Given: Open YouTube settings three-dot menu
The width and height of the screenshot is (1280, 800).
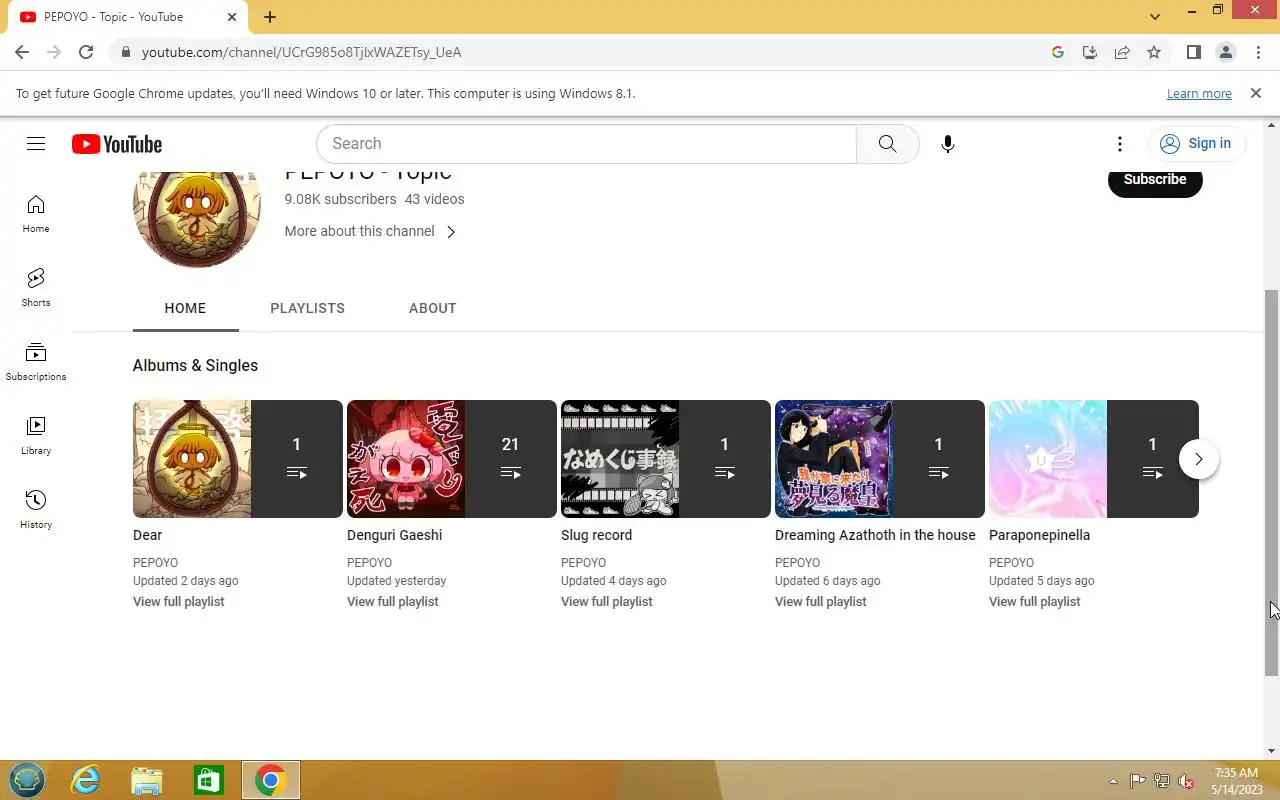Looking at the screenshot, I should pyautogui.click(x=1120, y=144).
